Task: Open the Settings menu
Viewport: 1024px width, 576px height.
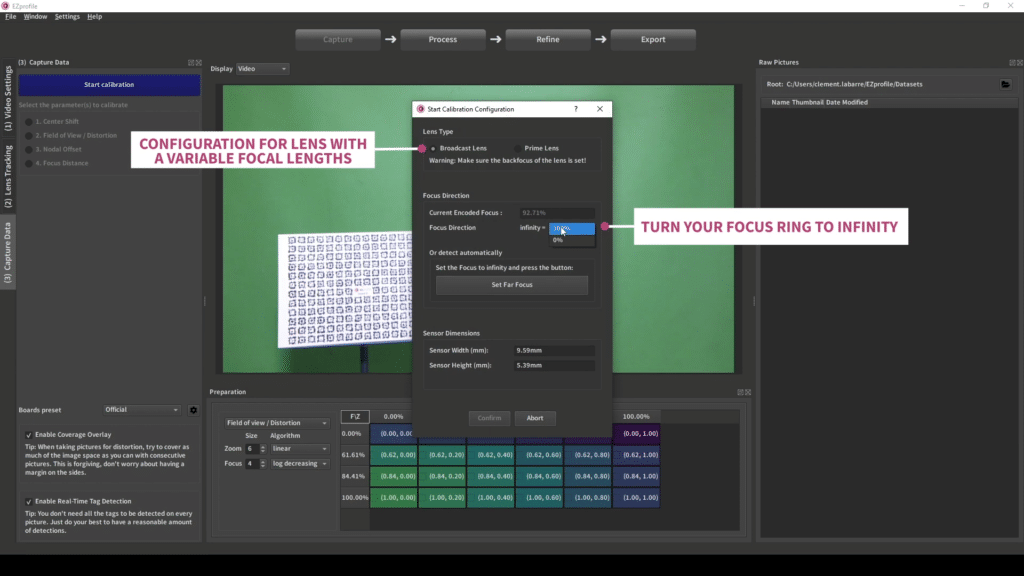Action: (x=67, y=17)
